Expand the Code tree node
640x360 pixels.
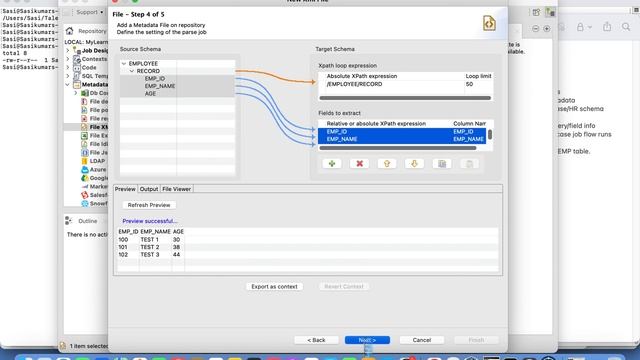[x=68, y=68]
